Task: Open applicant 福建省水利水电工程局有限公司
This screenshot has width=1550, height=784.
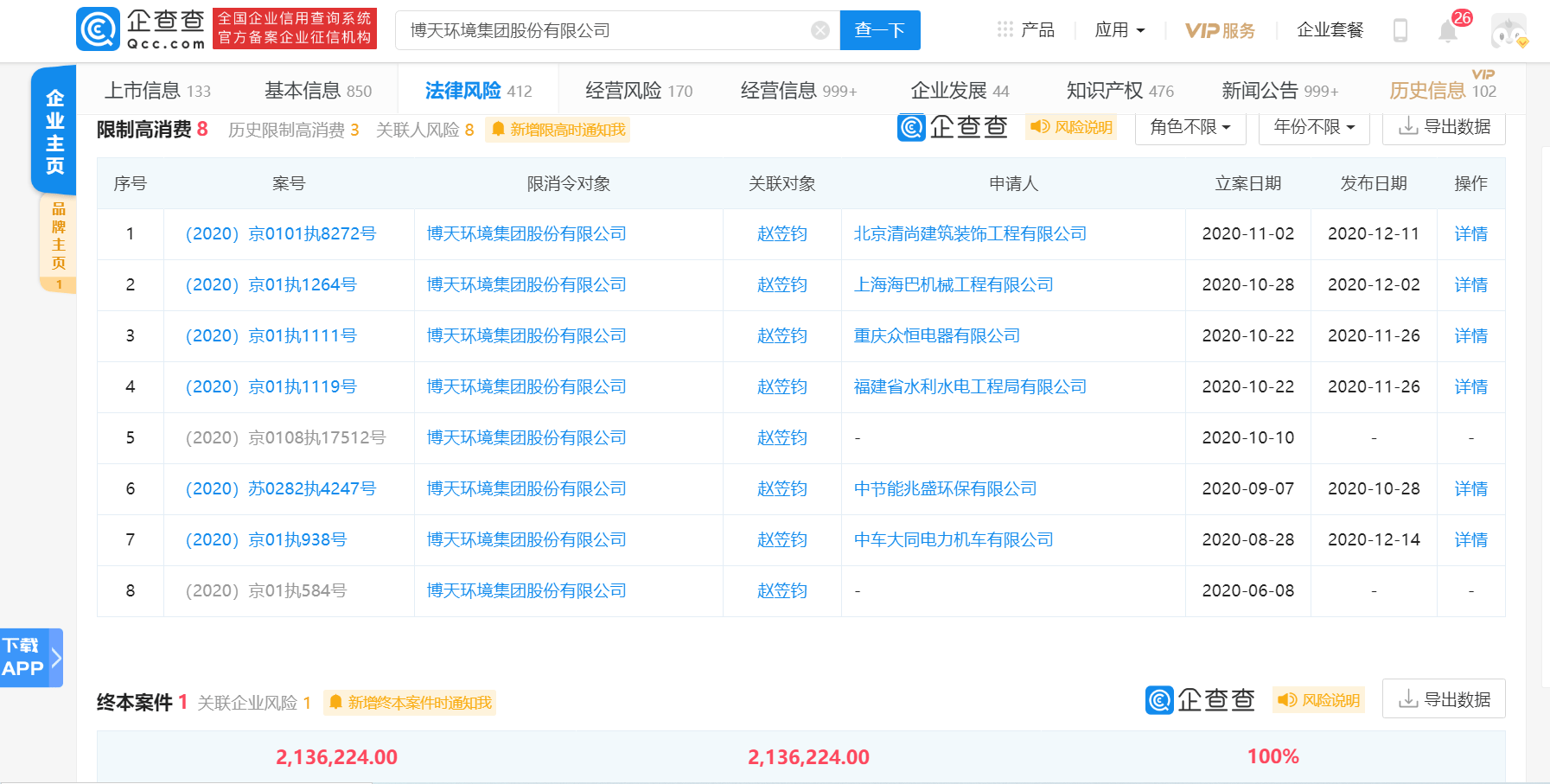Action: click(970, 387)
